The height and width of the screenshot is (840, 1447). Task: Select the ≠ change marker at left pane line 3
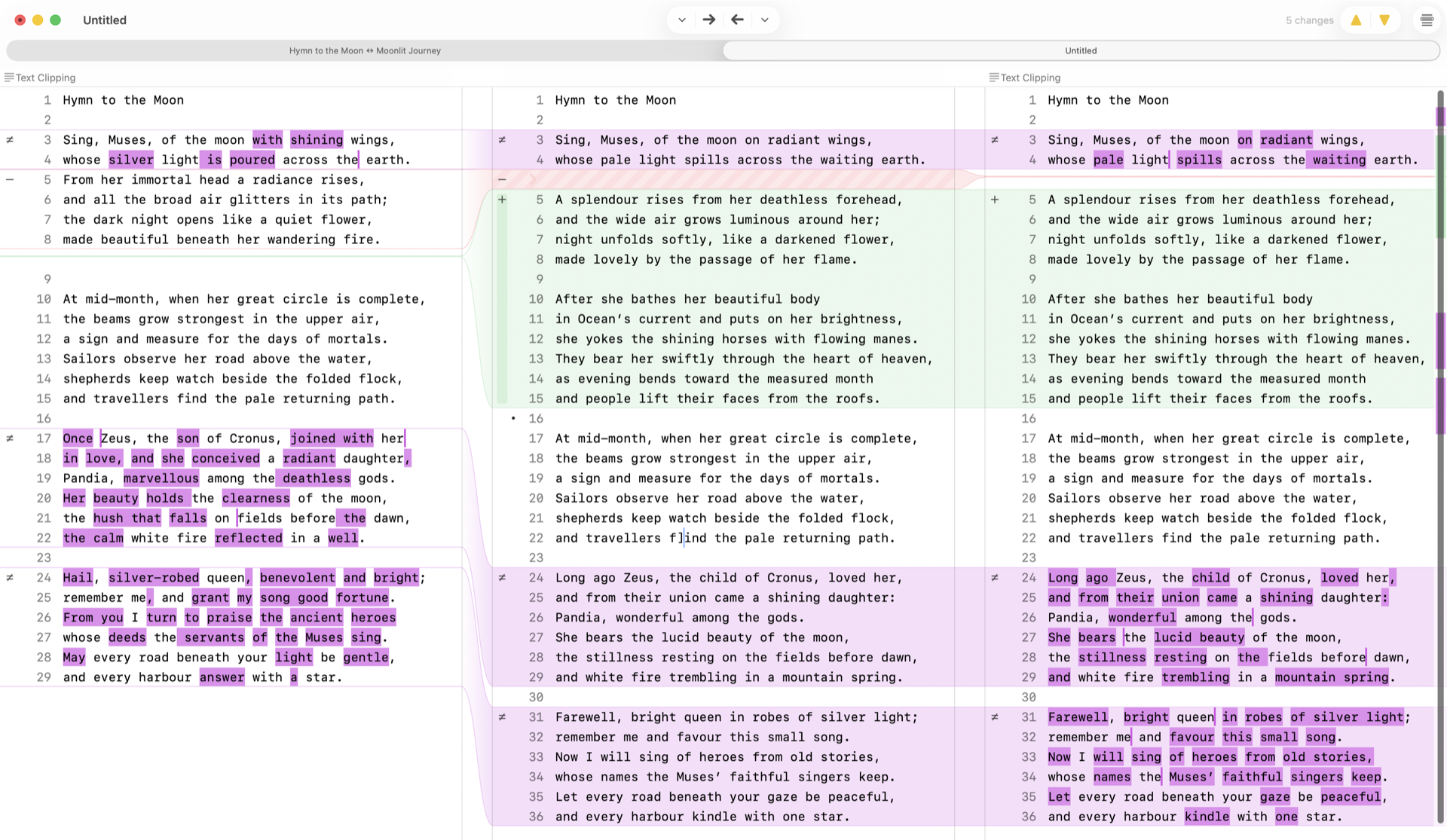pyautogui.click(x=10, y=139)
